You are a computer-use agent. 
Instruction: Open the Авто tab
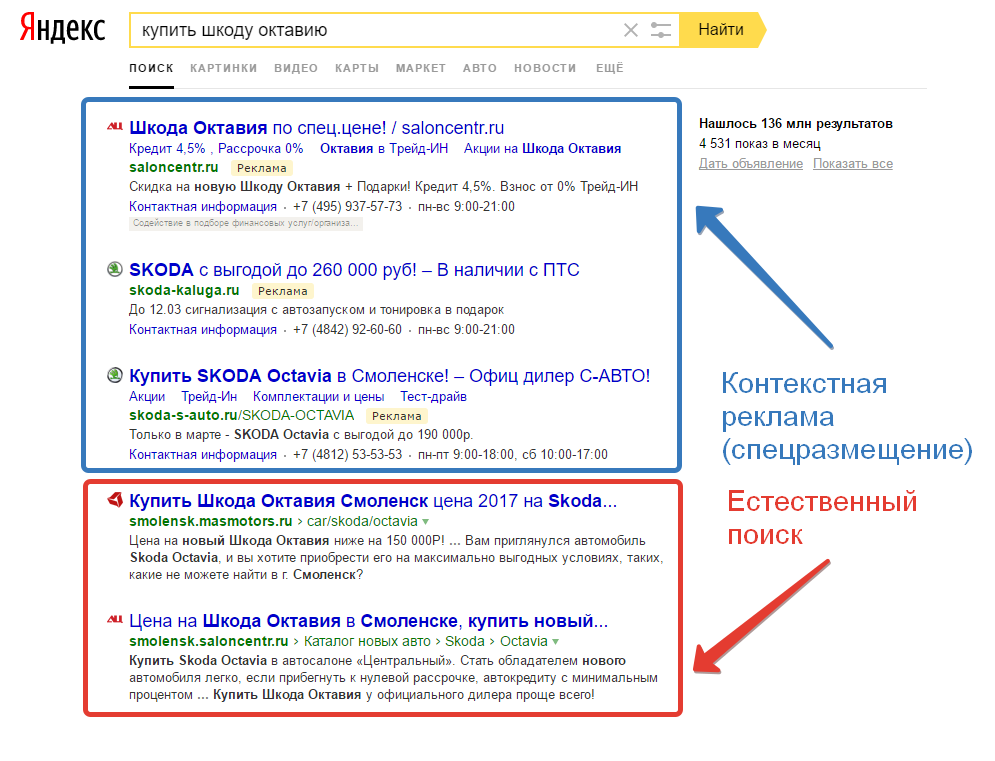[480, 68]
